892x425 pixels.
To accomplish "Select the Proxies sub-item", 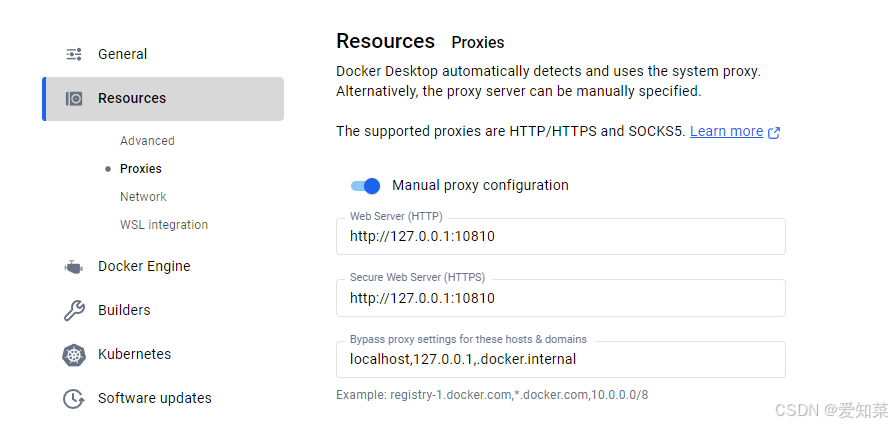I will click(140, 169).
